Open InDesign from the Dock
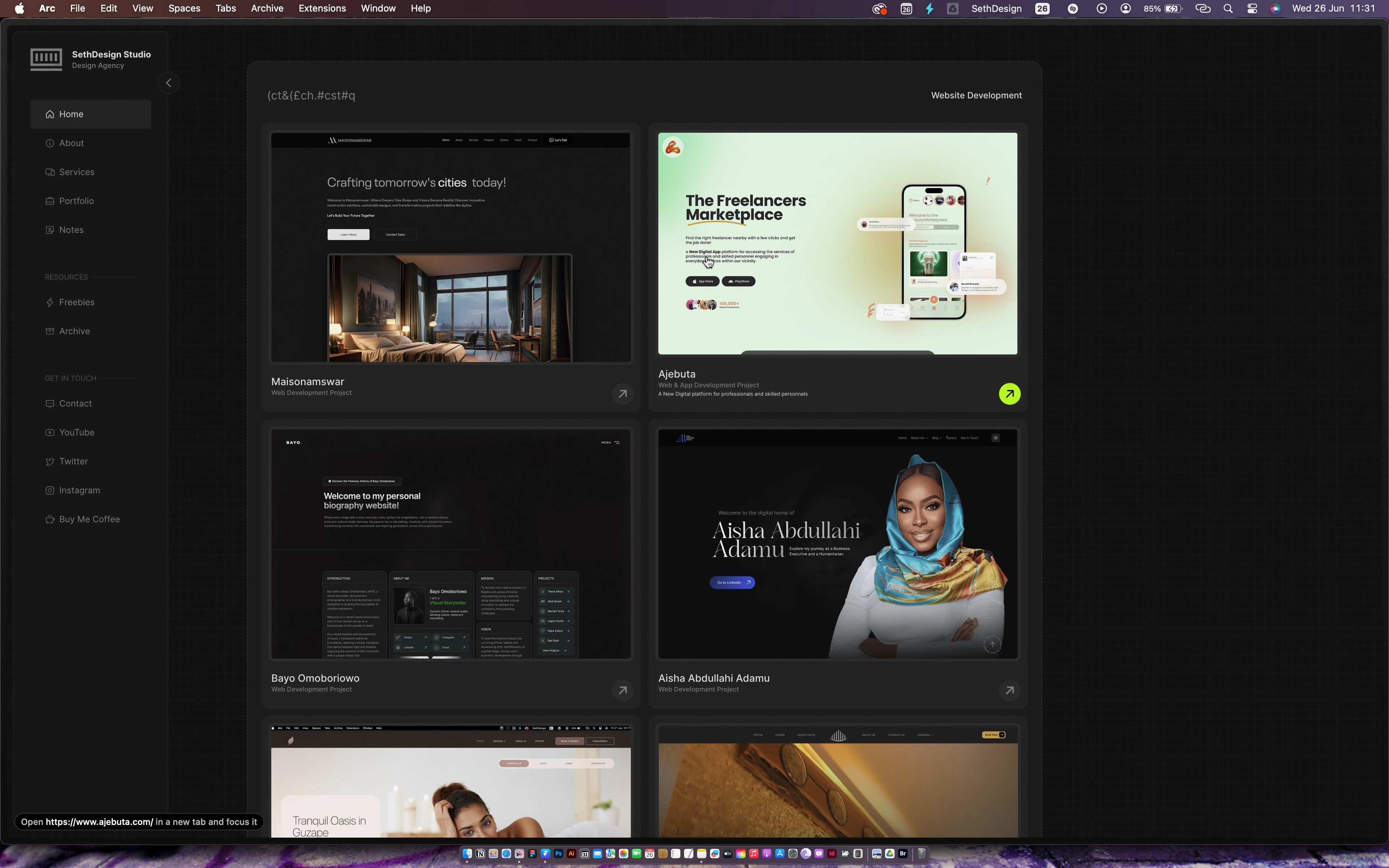 coord(832,854)
